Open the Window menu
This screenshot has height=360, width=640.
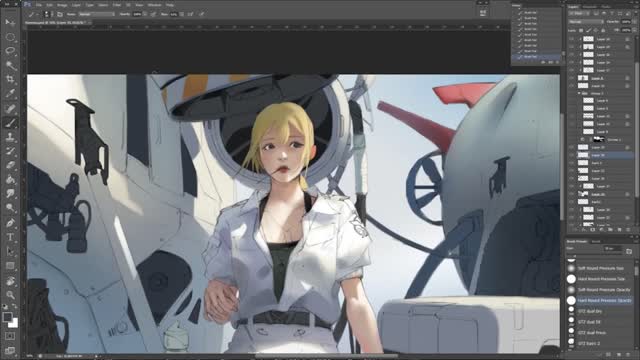click(x=154, y=5)
